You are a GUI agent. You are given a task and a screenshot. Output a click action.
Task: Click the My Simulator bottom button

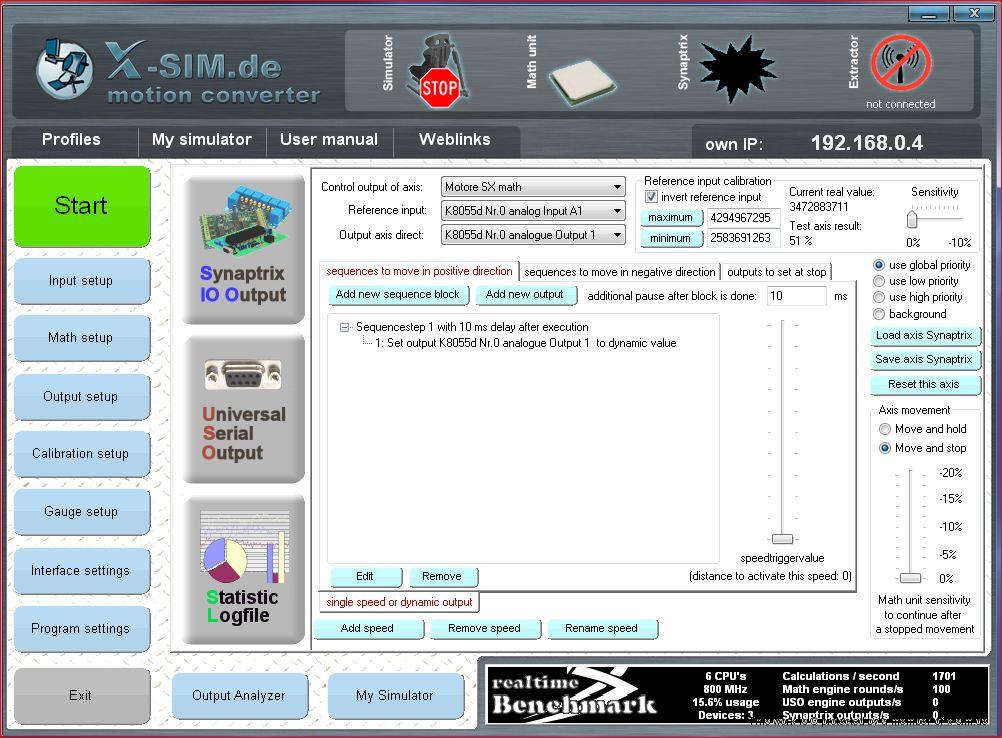pyautogui.click(x=395, y=695)
